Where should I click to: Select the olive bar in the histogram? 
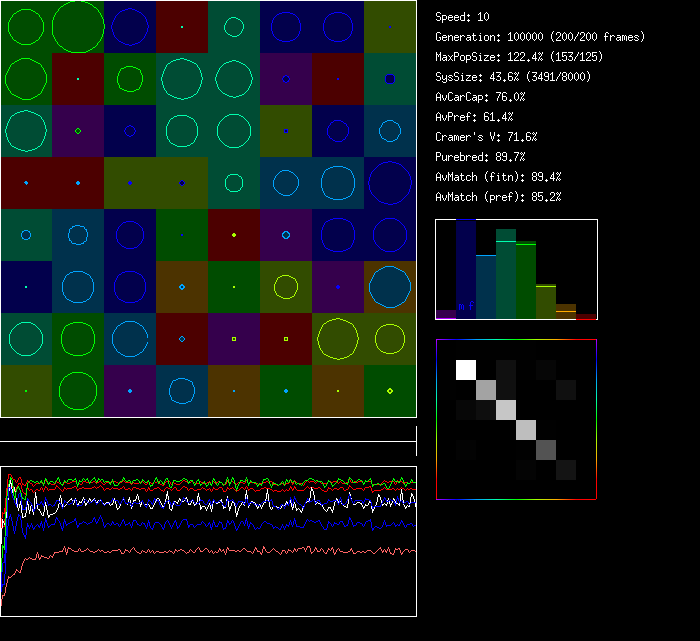click(545, 302)
